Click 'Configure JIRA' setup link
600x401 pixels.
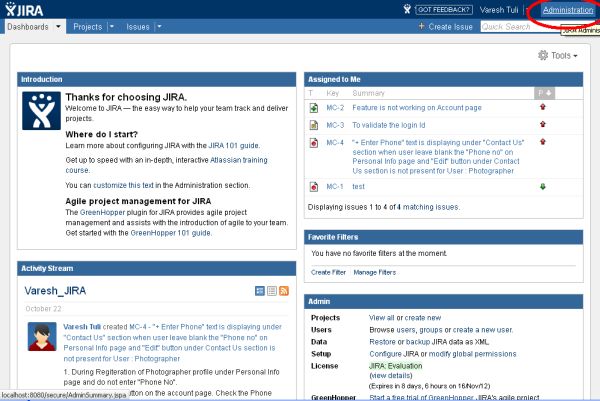[394, 354]
